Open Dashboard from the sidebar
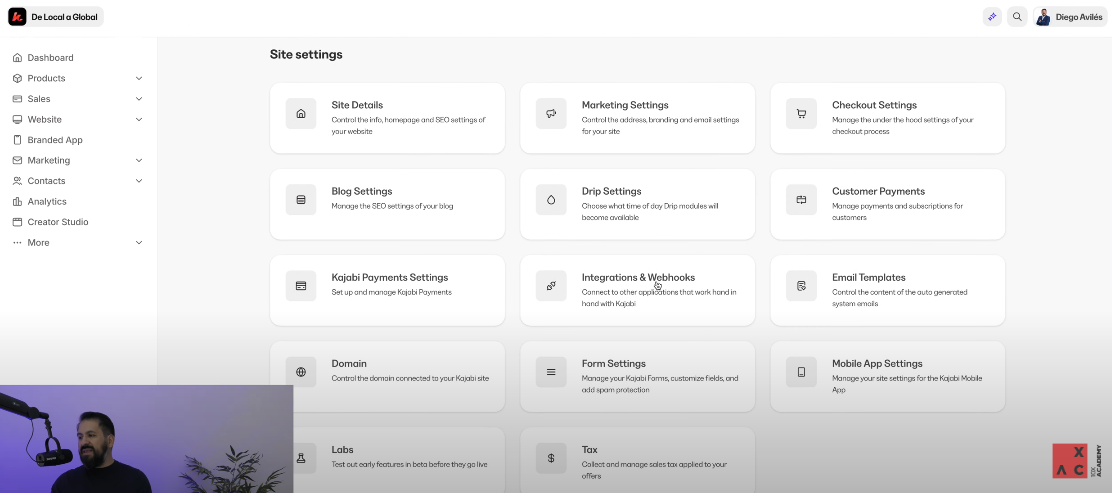The height and width of the screenshot is (493, 1112). [50, 58]
